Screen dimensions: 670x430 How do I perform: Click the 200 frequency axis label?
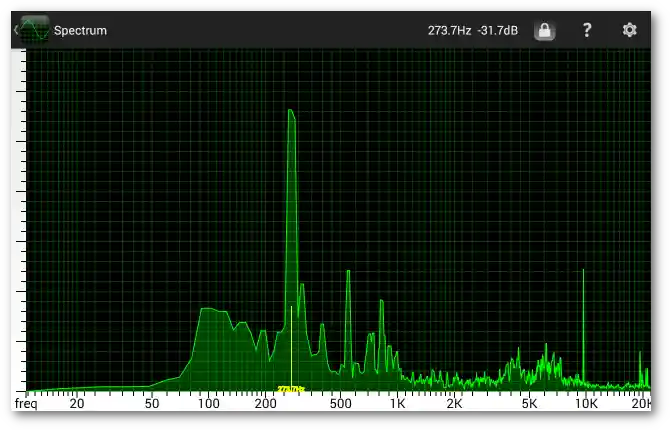click(265, 403)
